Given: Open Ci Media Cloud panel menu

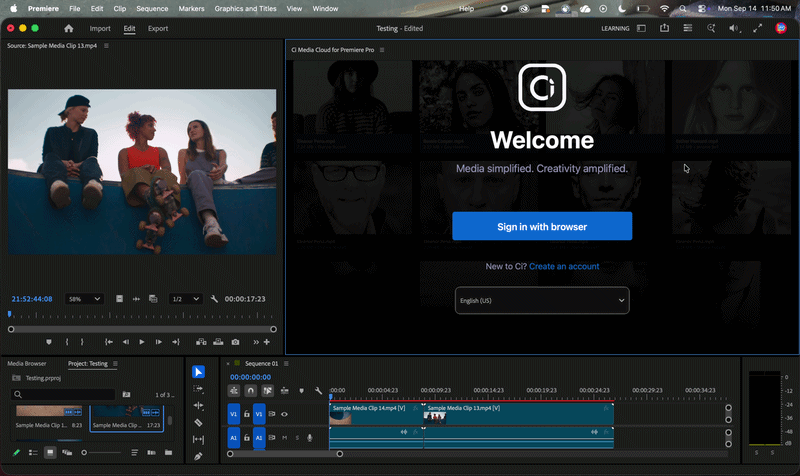Looking at the screenshot, I should (x=382, y=50).
